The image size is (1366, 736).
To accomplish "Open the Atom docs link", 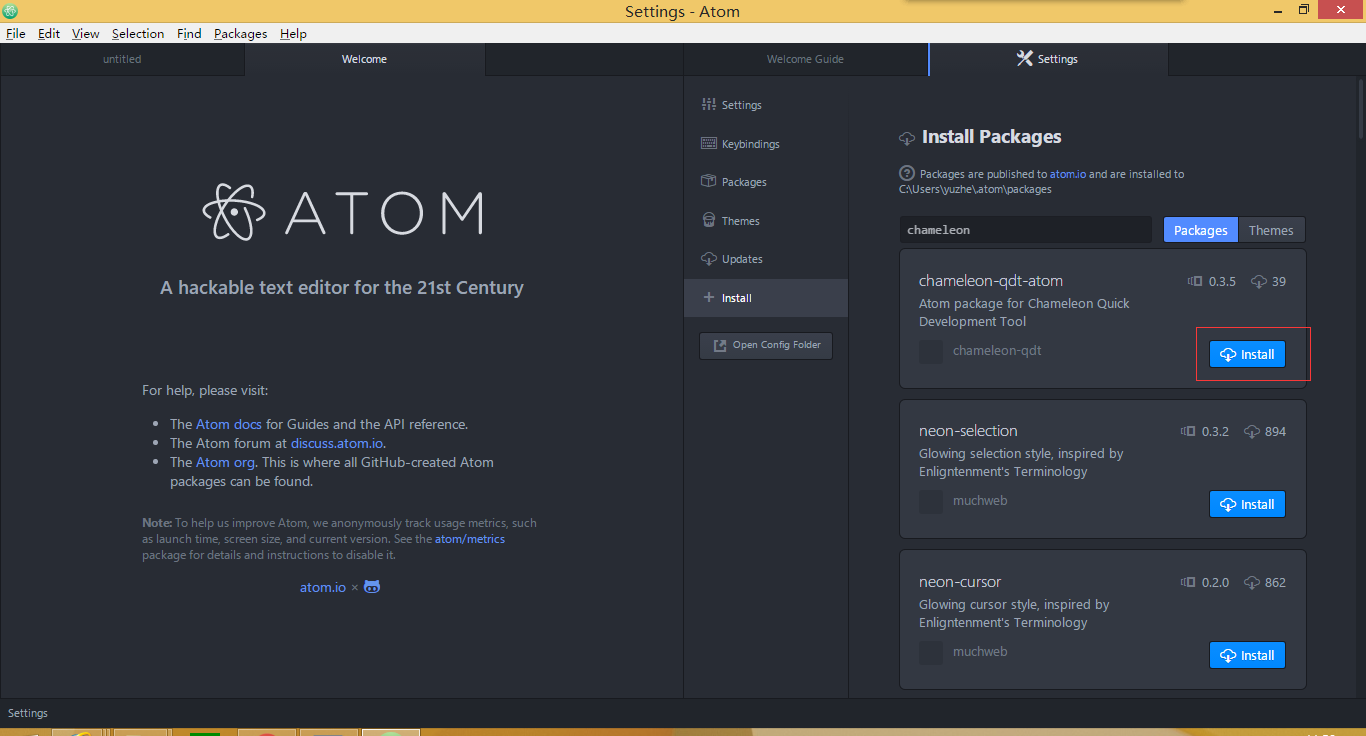I will (x=229, y=424).
